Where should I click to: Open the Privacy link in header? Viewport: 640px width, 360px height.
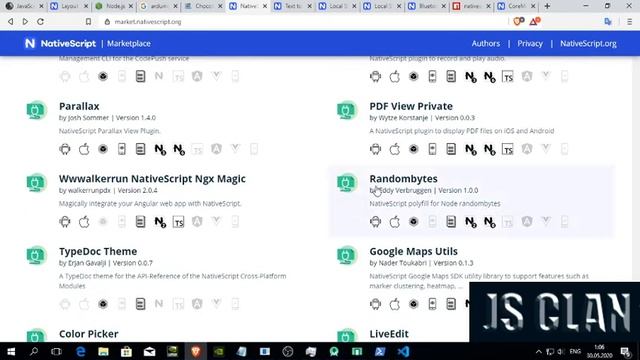point(530,43)
